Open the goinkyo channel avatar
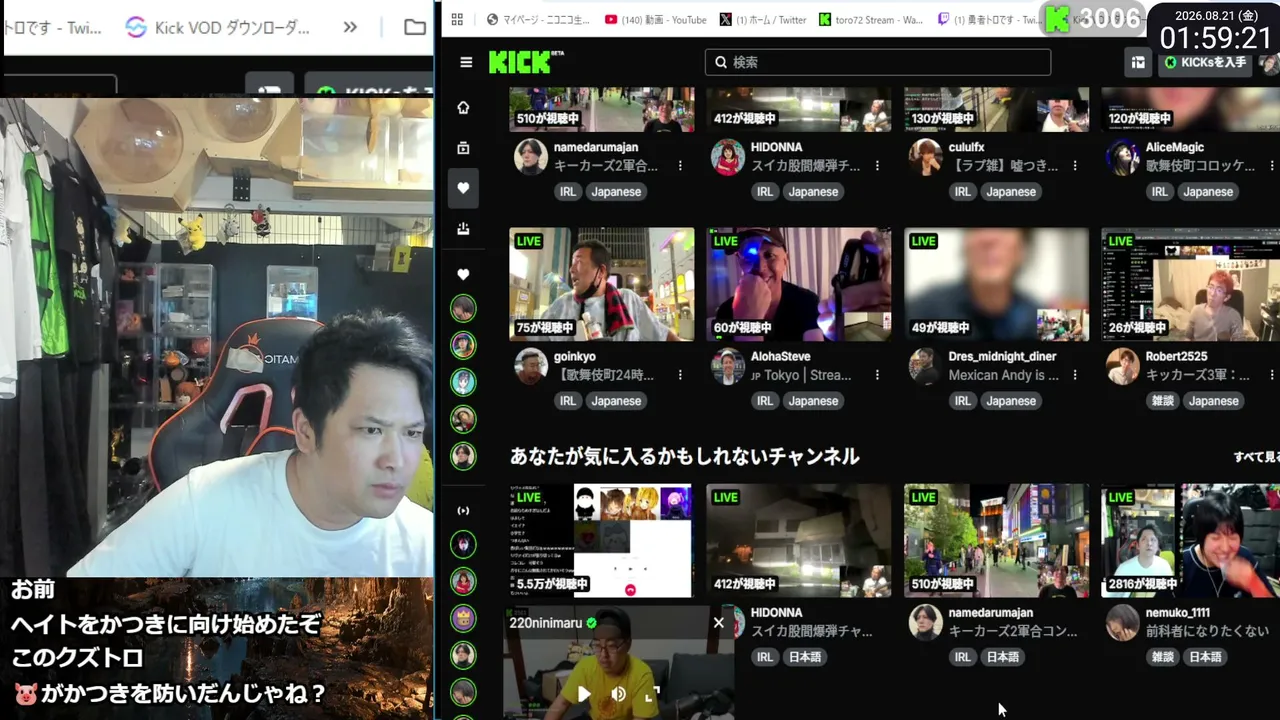Screen dimensions: 1280x720 tap(530, 367)
